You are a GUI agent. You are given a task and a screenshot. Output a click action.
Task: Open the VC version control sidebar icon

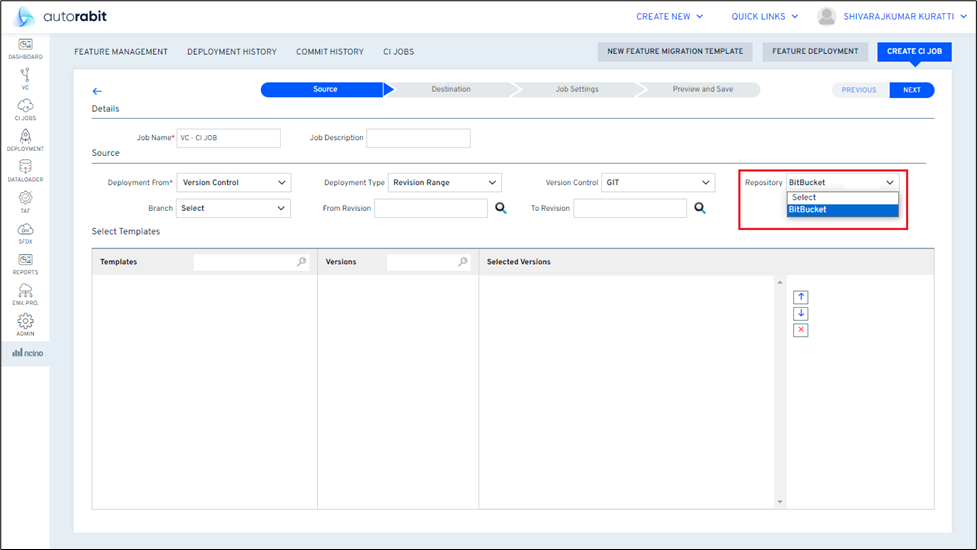coord(25,76)
